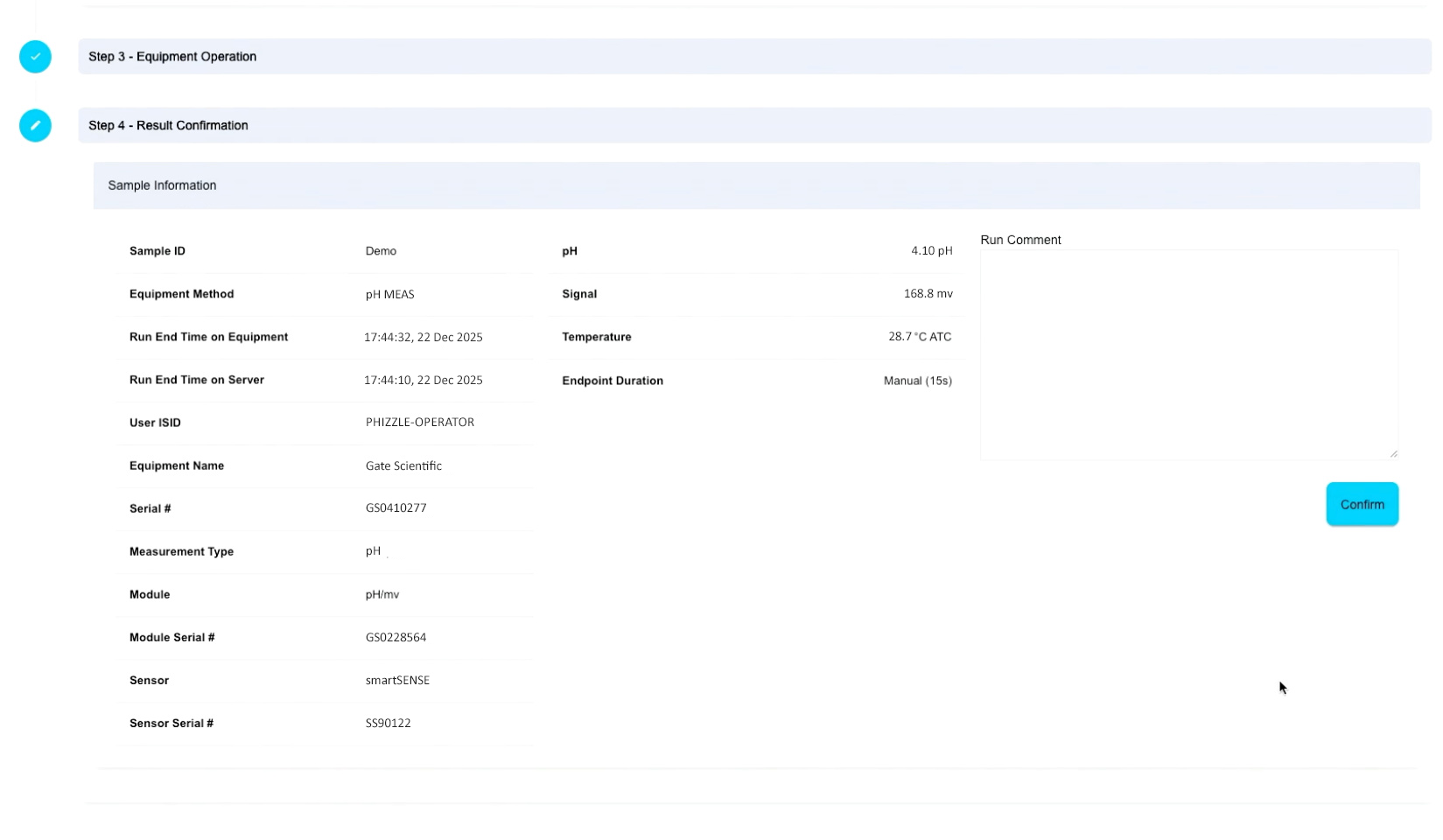Click the Endpoint Duration Manual (15s) value

916,381
